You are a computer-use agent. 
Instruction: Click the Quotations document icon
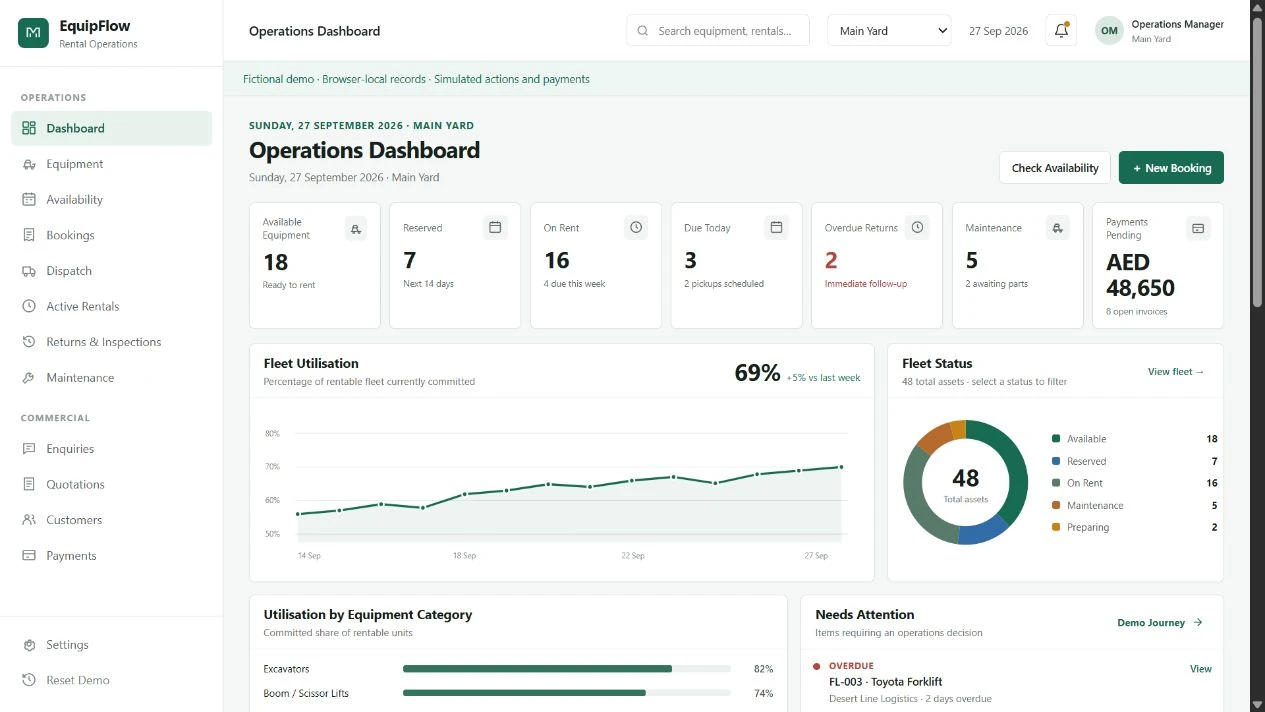pyautogui.click(x=29, y=484)
